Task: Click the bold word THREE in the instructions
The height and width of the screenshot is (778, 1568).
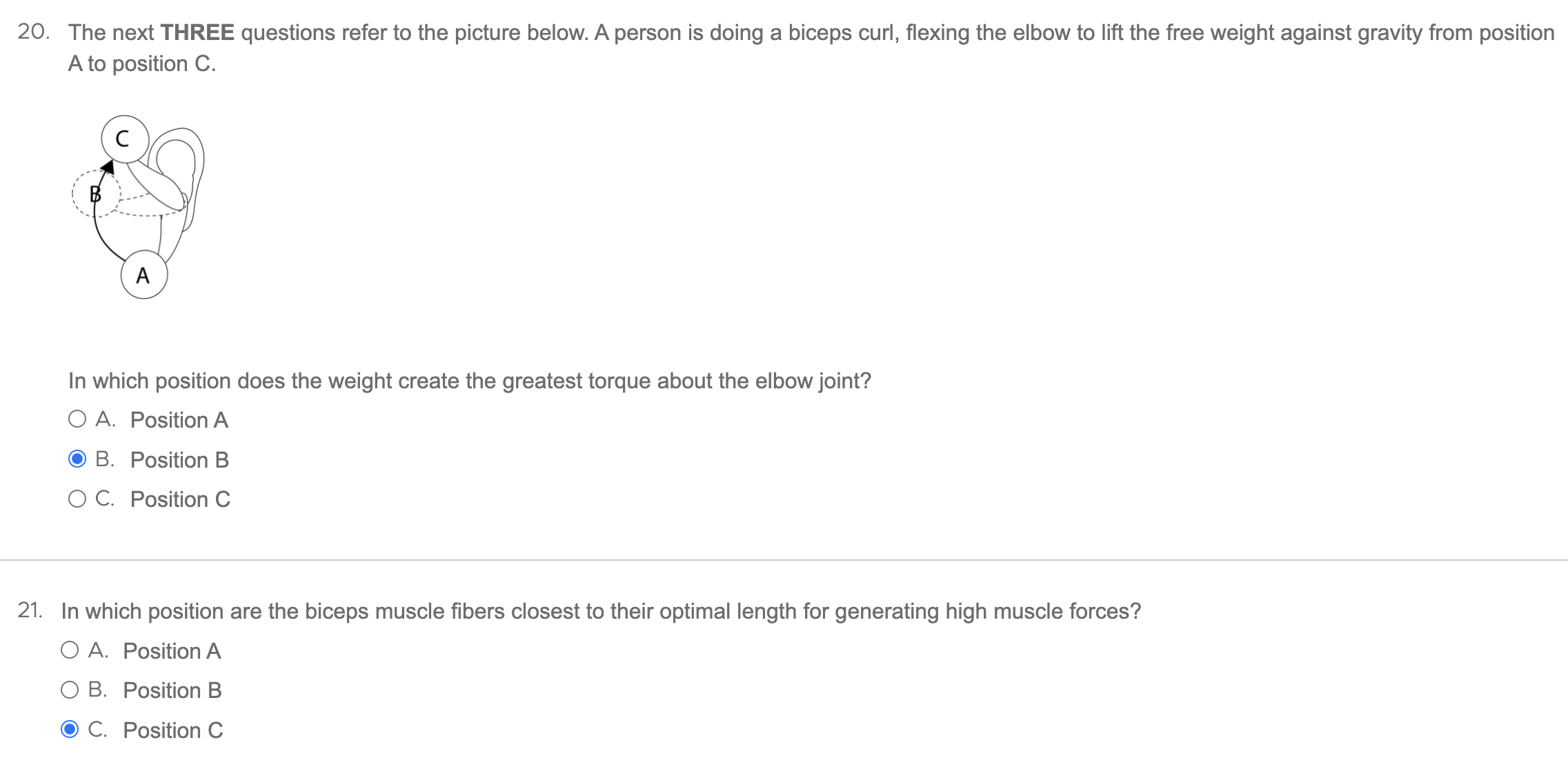Action: coord(199,32)
